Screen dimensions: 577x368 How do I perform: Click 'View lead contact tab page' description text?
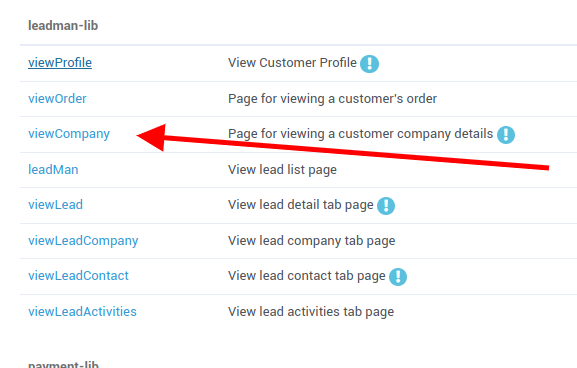(x=307, y=276)
